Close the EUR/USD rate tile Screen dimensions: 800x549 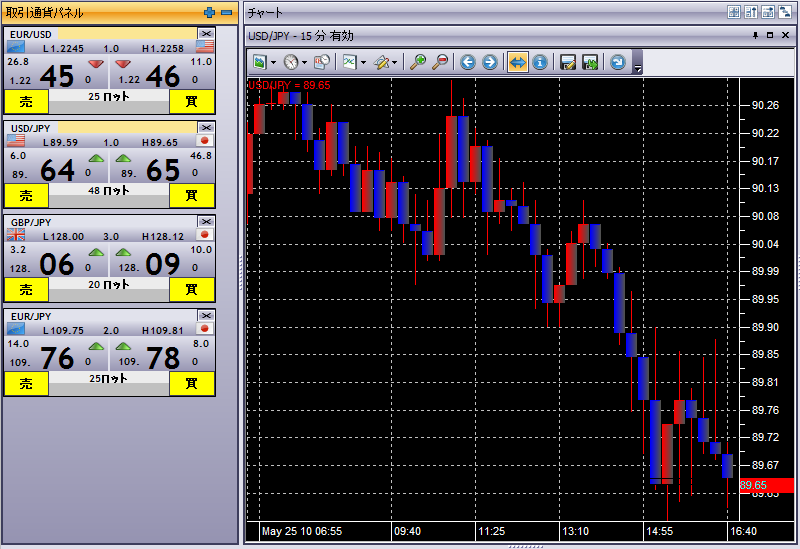(x=206, y=34)
